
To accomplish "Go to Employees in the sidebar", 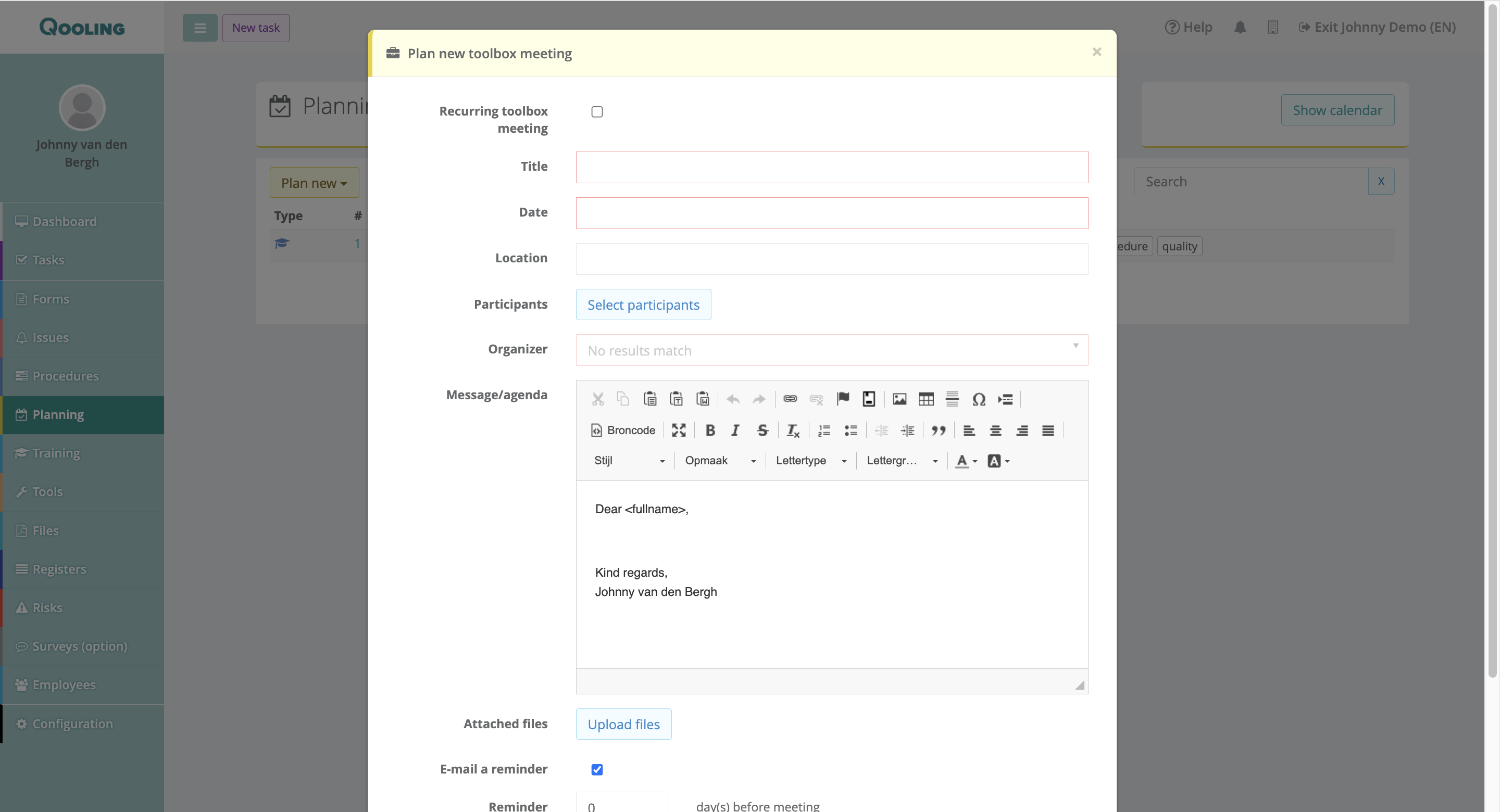I will [x=64, y=684].
